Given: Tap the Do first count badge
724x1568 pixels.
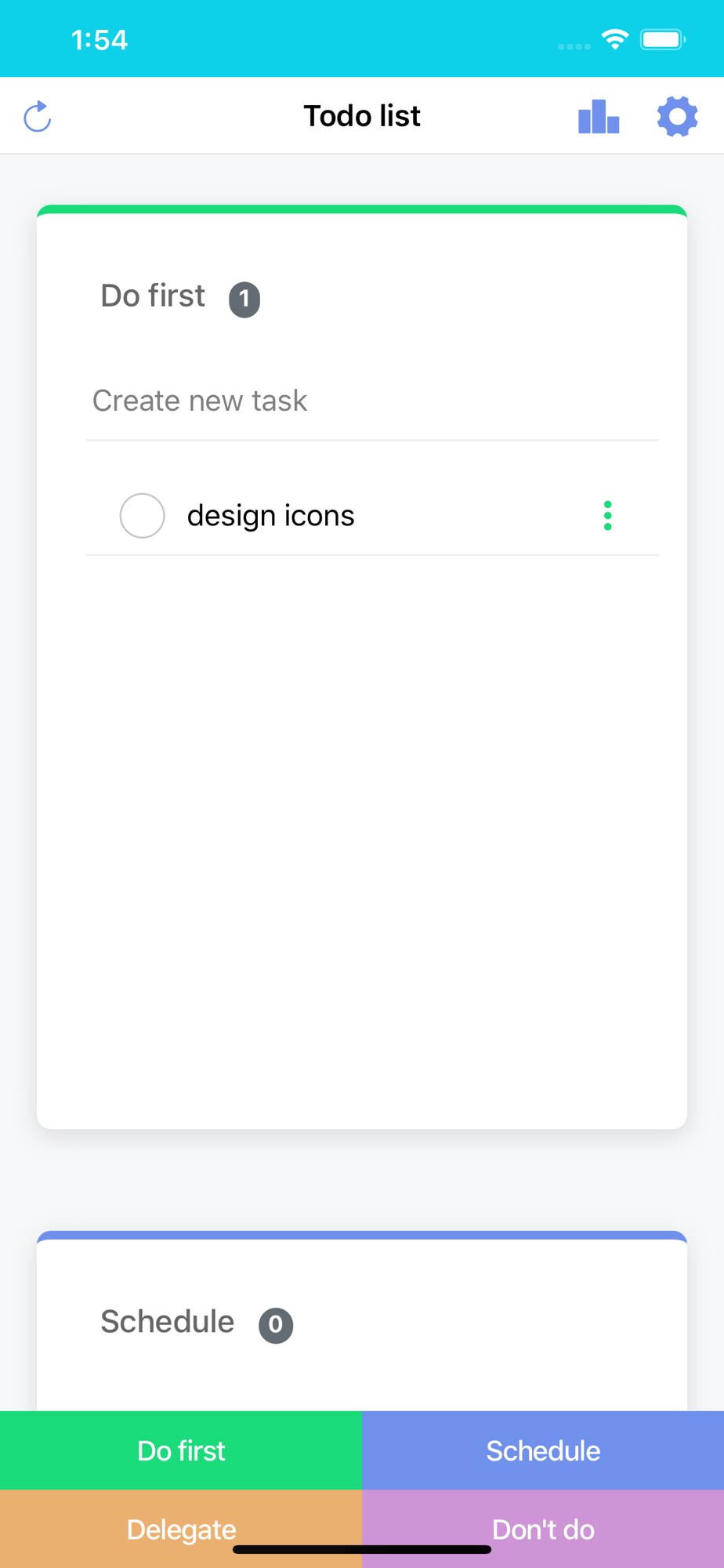Looking at the screenshot, I should pos(244,299).
